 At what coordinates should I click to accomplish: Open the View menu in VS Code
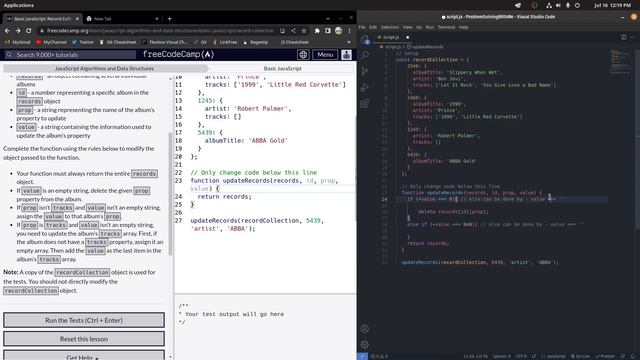(x=407, y=27)
